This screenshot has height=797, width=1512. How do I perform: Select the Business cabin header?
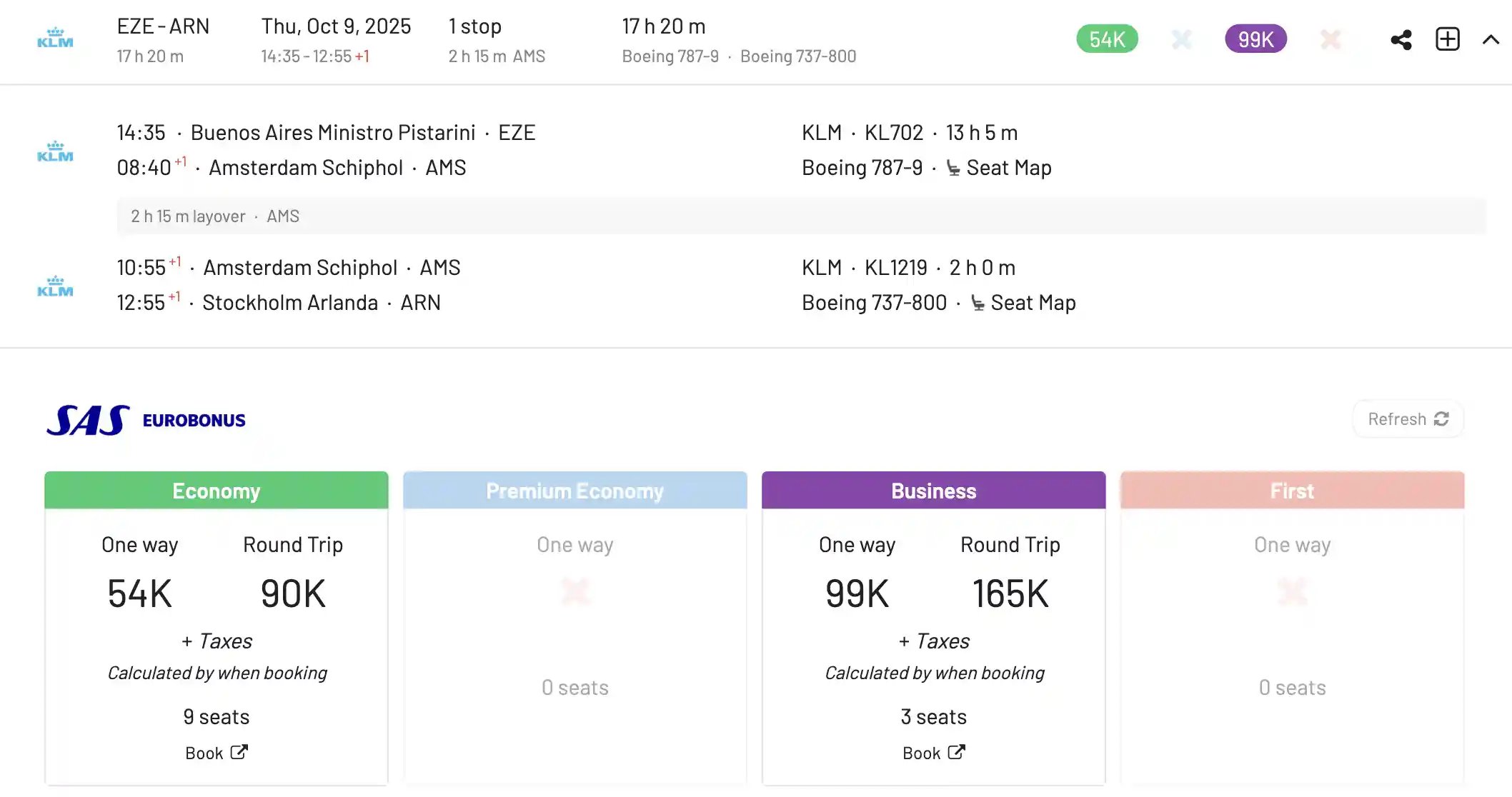coord(934,491)
